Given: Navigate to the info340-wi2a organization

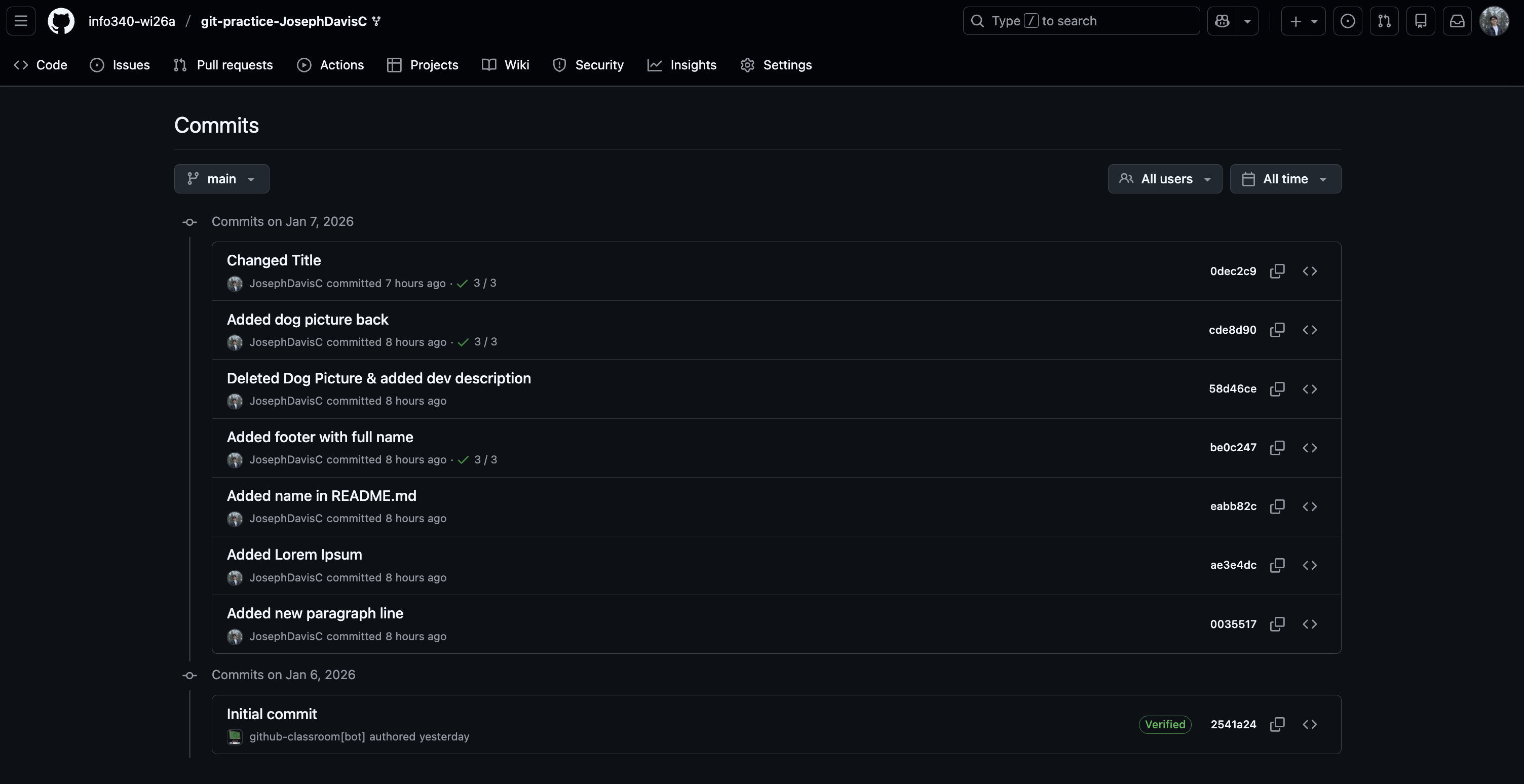Looking at the screenshot, I should 131,21.
